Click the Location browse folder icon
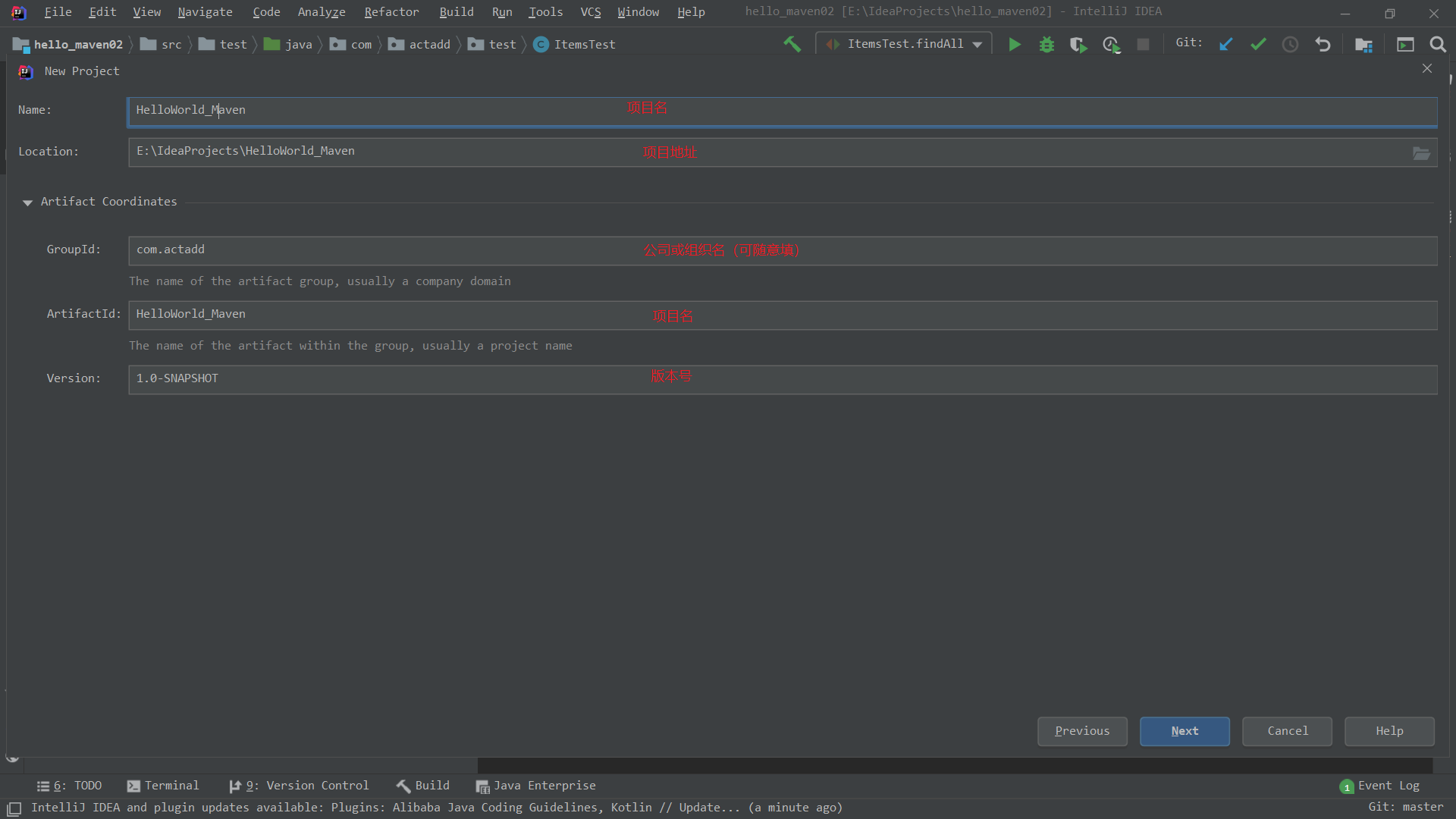The width and height of the screenshot is (1456, 819). click(1421, 153)
